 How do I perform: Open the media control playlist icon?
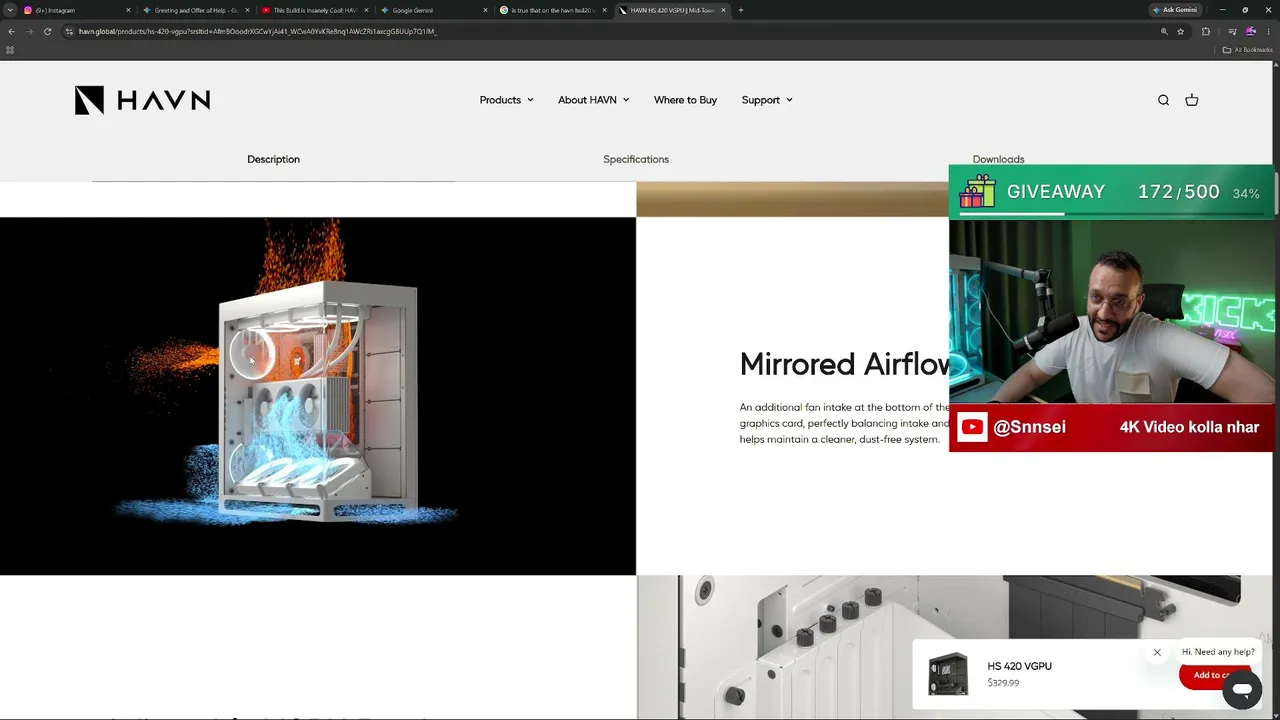1232,31
